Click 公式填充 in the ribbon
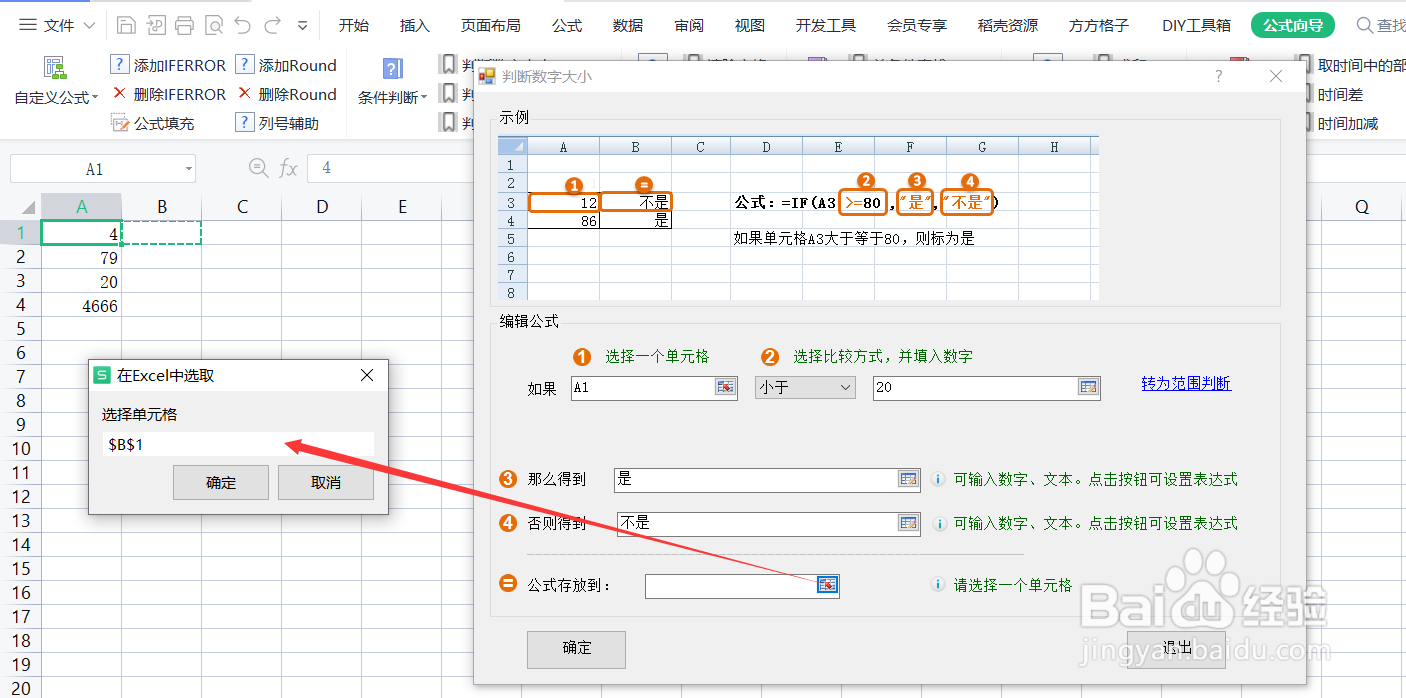The width and height of the screenshot is (1406, 698). tap(152, 123)
